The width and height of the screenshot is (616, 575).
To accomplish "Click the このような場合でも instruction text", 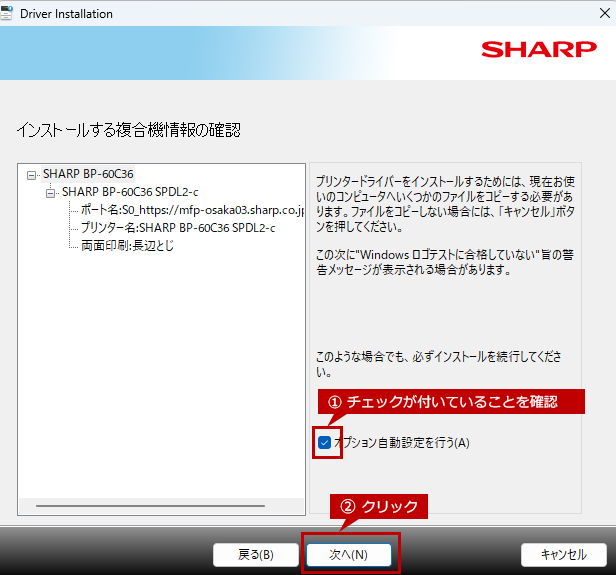I will [438, 364].
